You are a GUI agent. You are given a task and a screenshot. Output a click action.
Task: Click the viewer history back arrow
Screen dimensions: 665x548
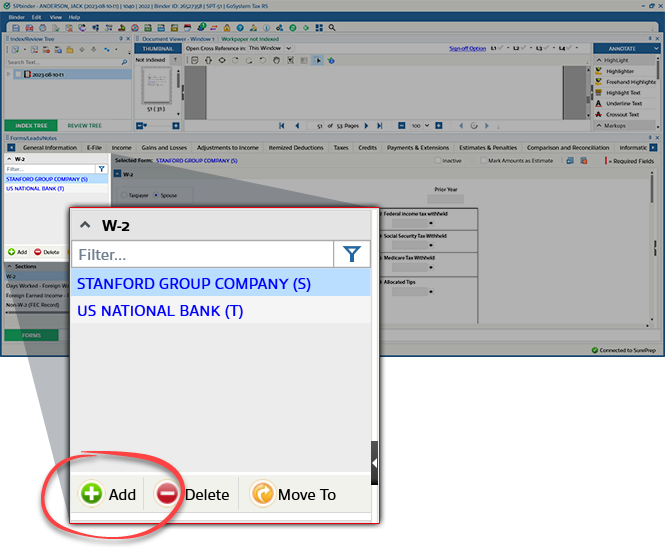pyautogui.click(x=461, y=126)
